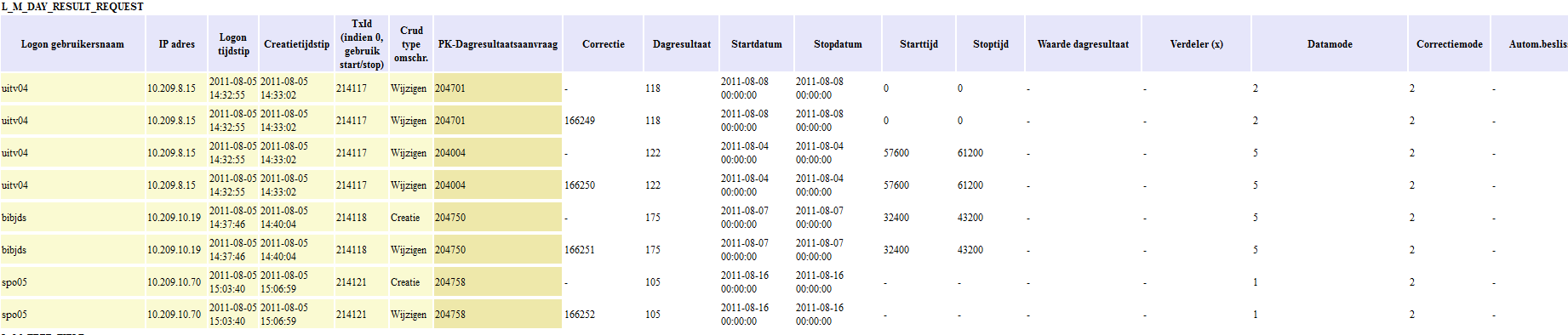The image size is (1568, 335).
Task: Select the 'Waarde dagresultaat' header
Action: pos(1083,44)
